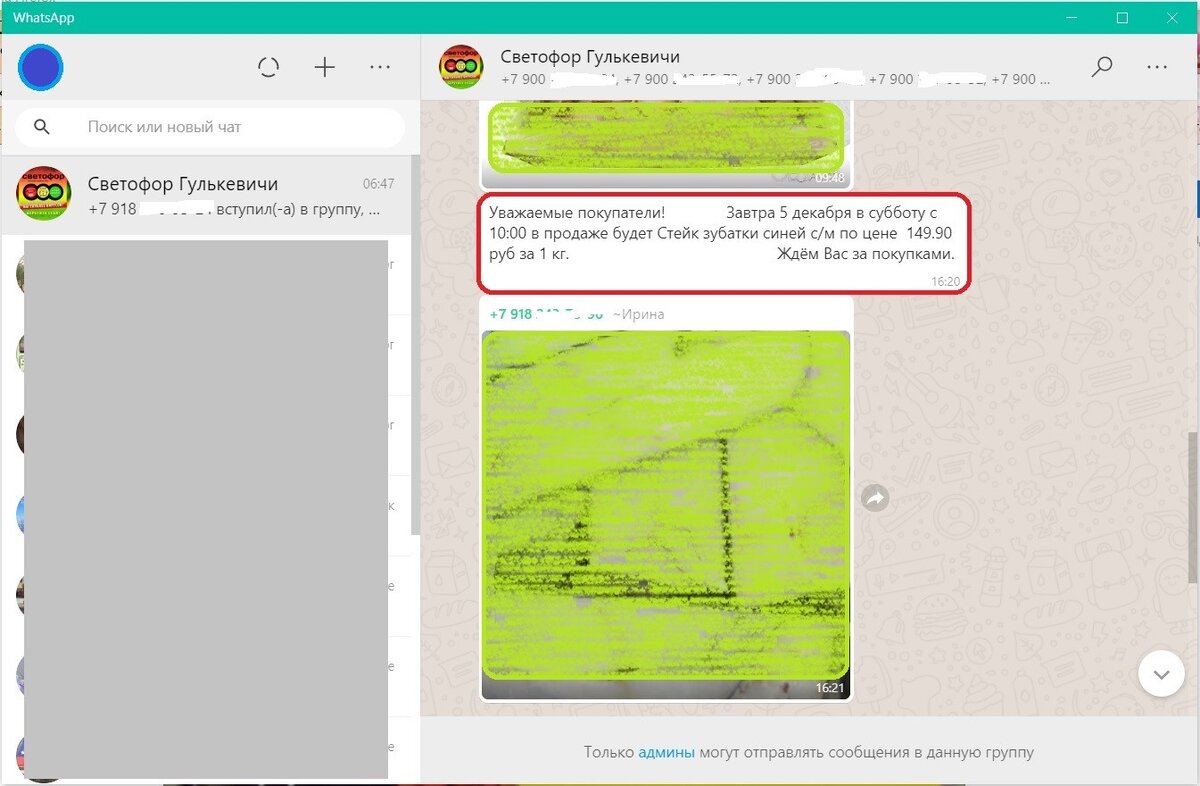Open the group info from the header title

coord(590,56)
